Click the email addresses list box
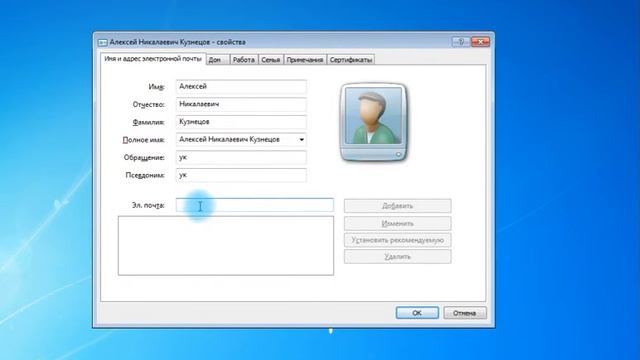The image size is (640, 360). [226, 246]
